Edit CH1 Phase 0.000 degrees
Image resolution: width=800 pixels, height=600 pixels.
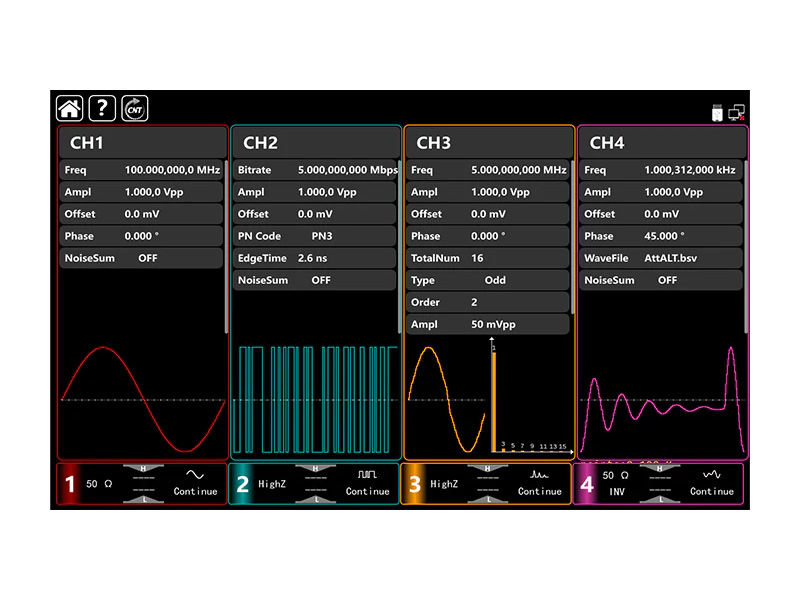pyautogui.click(x=141, y=236)
